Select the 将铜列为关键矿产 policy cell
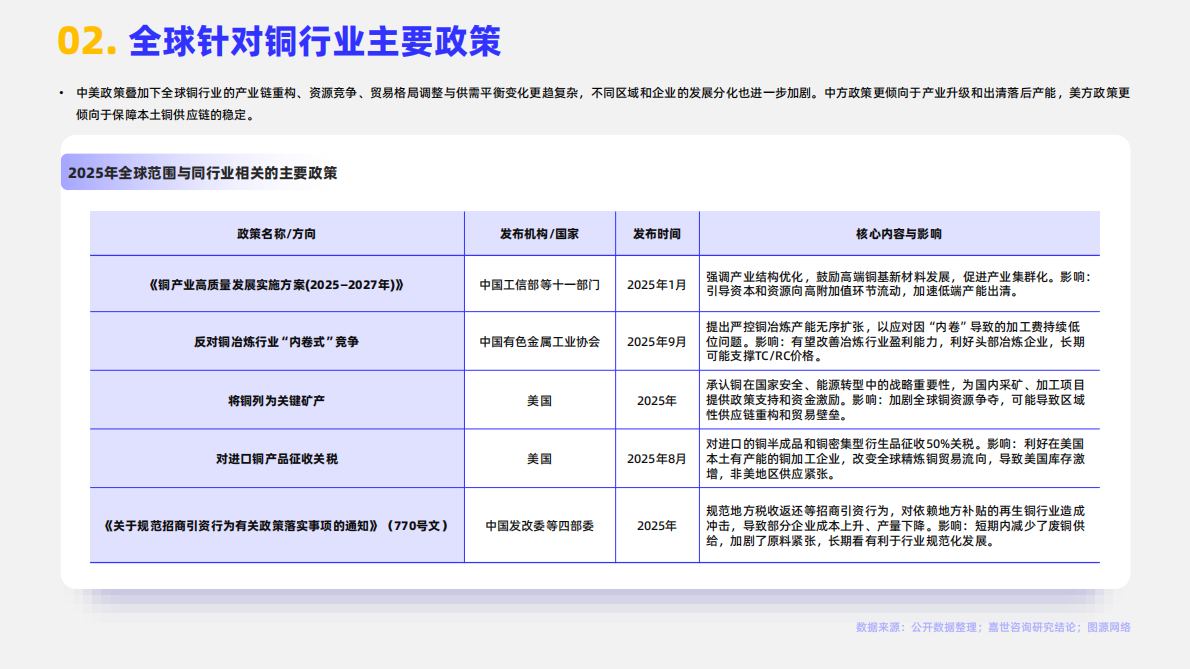 pos(277,400)
